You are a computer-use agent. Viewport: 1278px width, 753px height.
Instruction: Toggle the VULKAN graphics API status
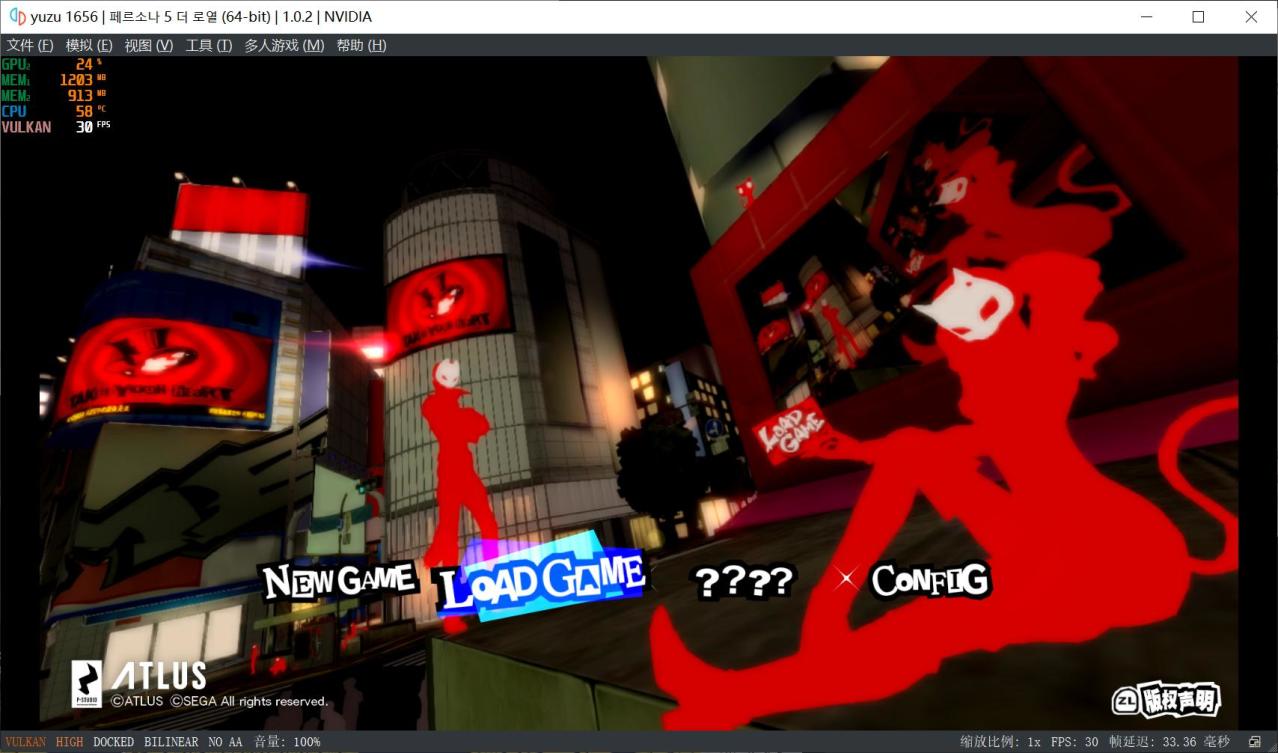click(x=25, y=742)
